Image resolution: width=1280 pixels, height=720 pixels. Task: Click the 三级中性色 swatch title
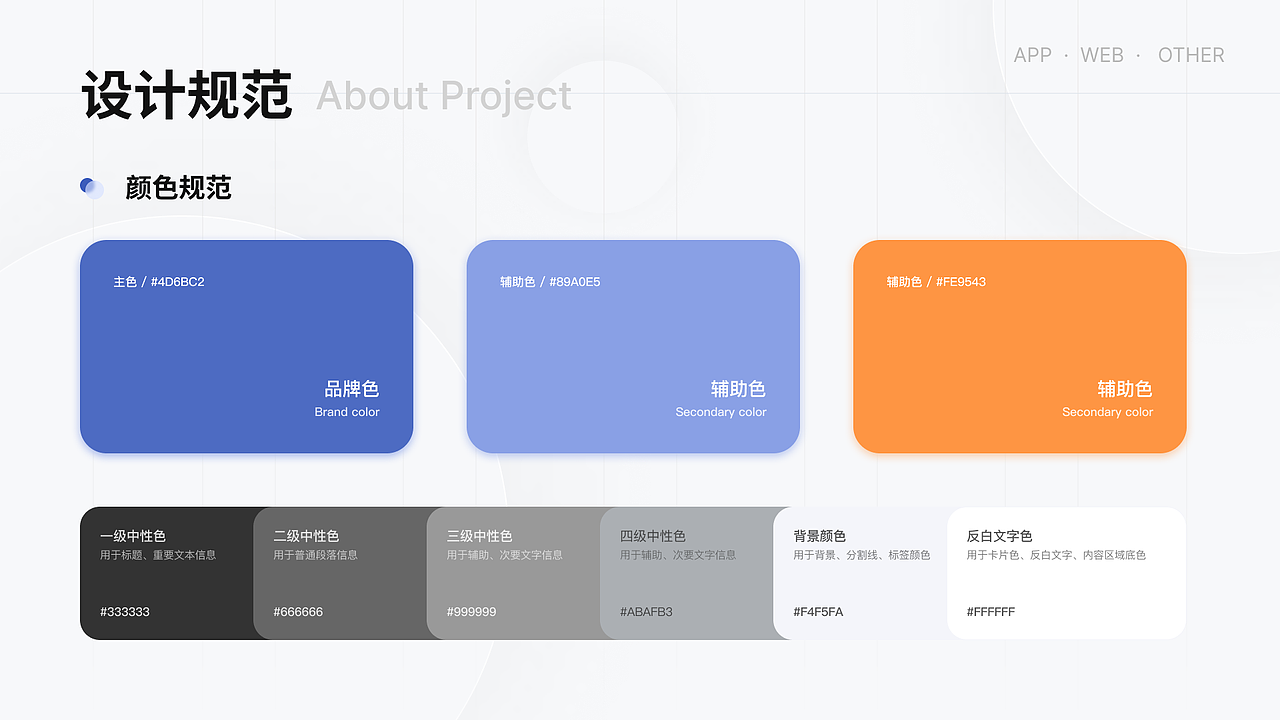[480, 536]
